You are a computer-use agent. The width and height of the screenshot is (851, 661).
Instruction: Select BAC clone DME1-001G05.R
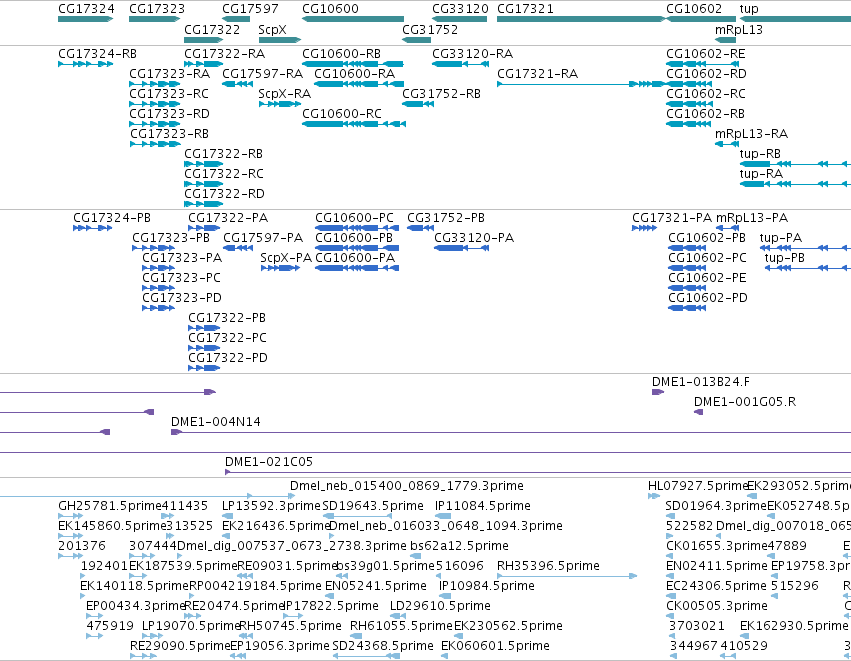click(x=745, y=402)
